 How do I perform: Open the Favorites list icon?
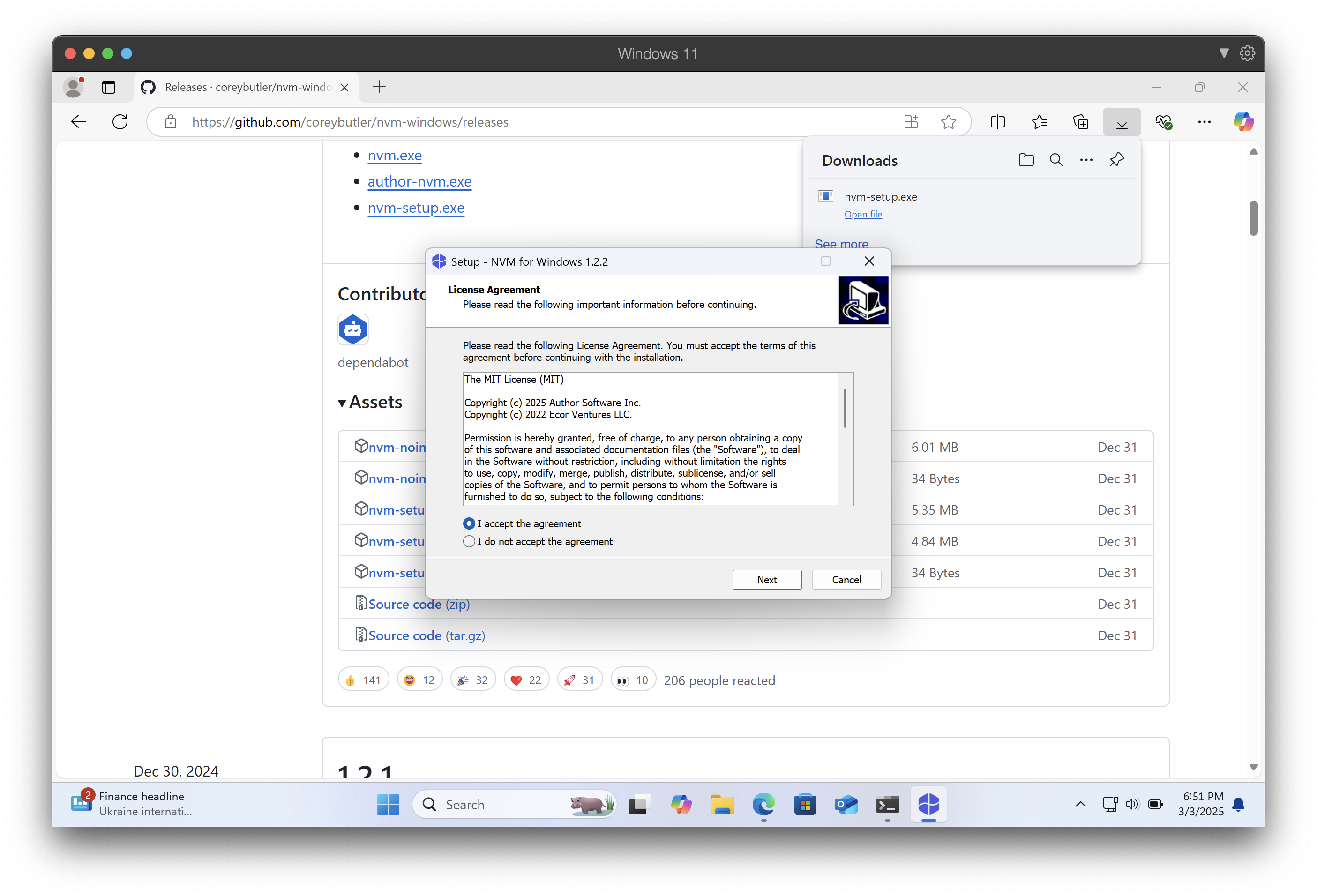(x=1039, y=122)
